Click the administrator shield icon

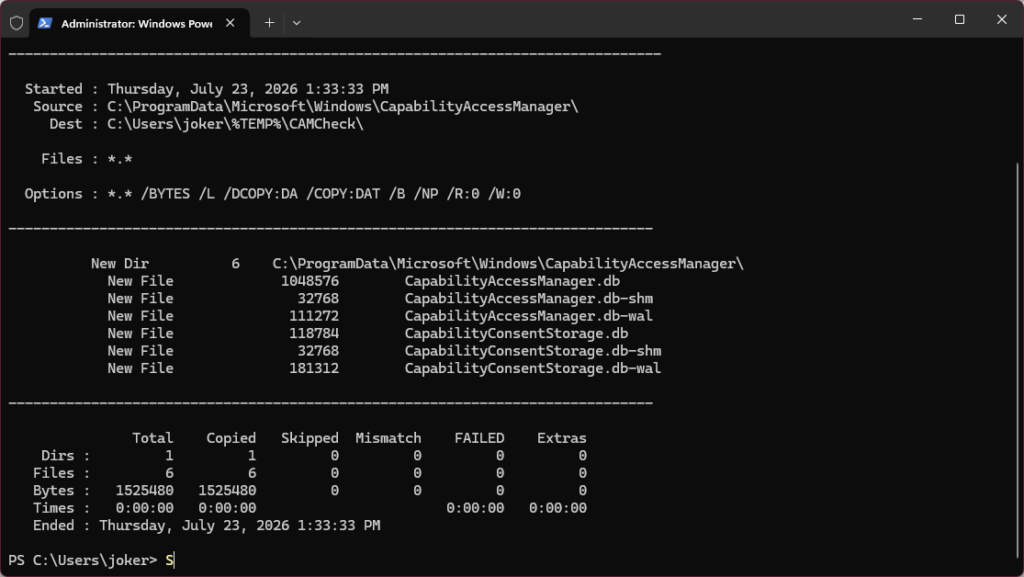16,23
